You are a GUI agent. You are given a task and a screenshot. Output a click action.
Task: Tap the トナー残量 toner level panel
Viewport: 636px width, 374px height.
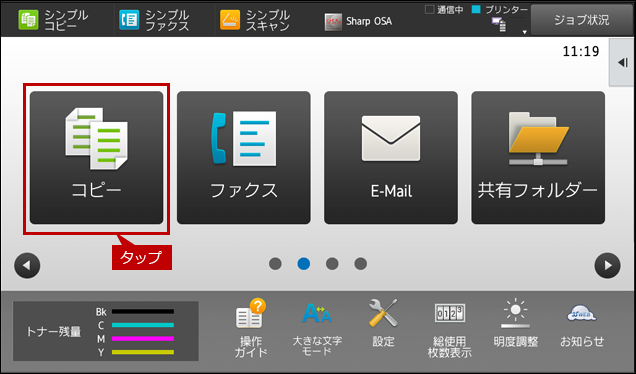106,331
